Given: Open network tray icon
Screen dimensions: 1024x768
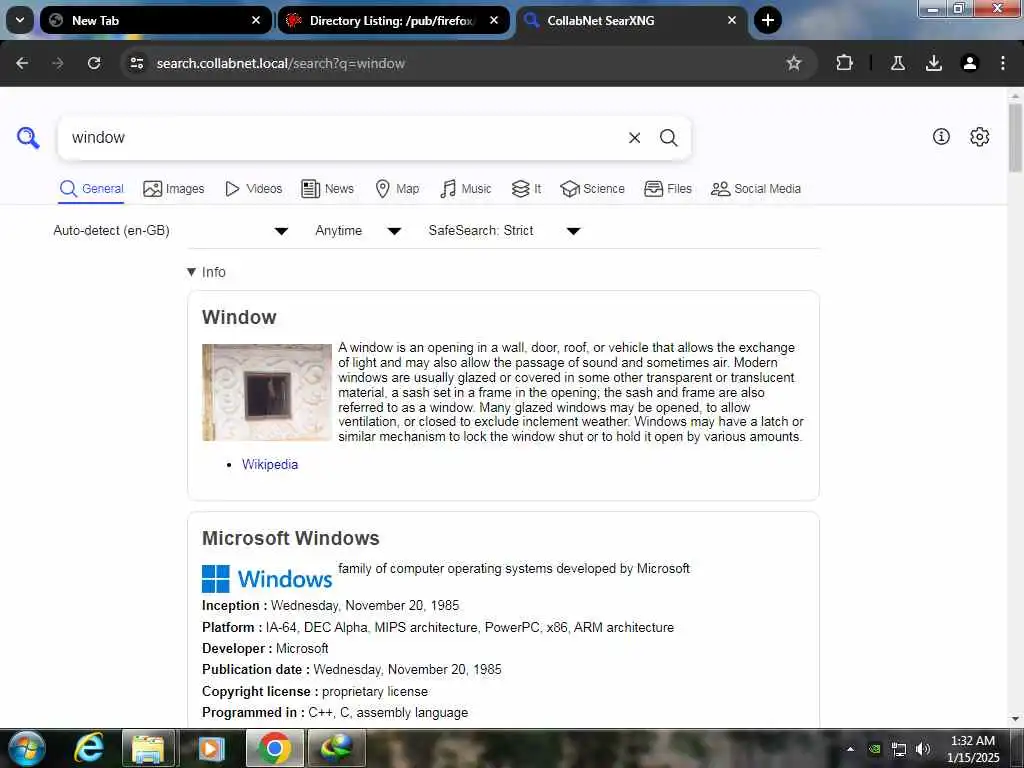Looking at the screenshot, I should (x=899, y=749).
